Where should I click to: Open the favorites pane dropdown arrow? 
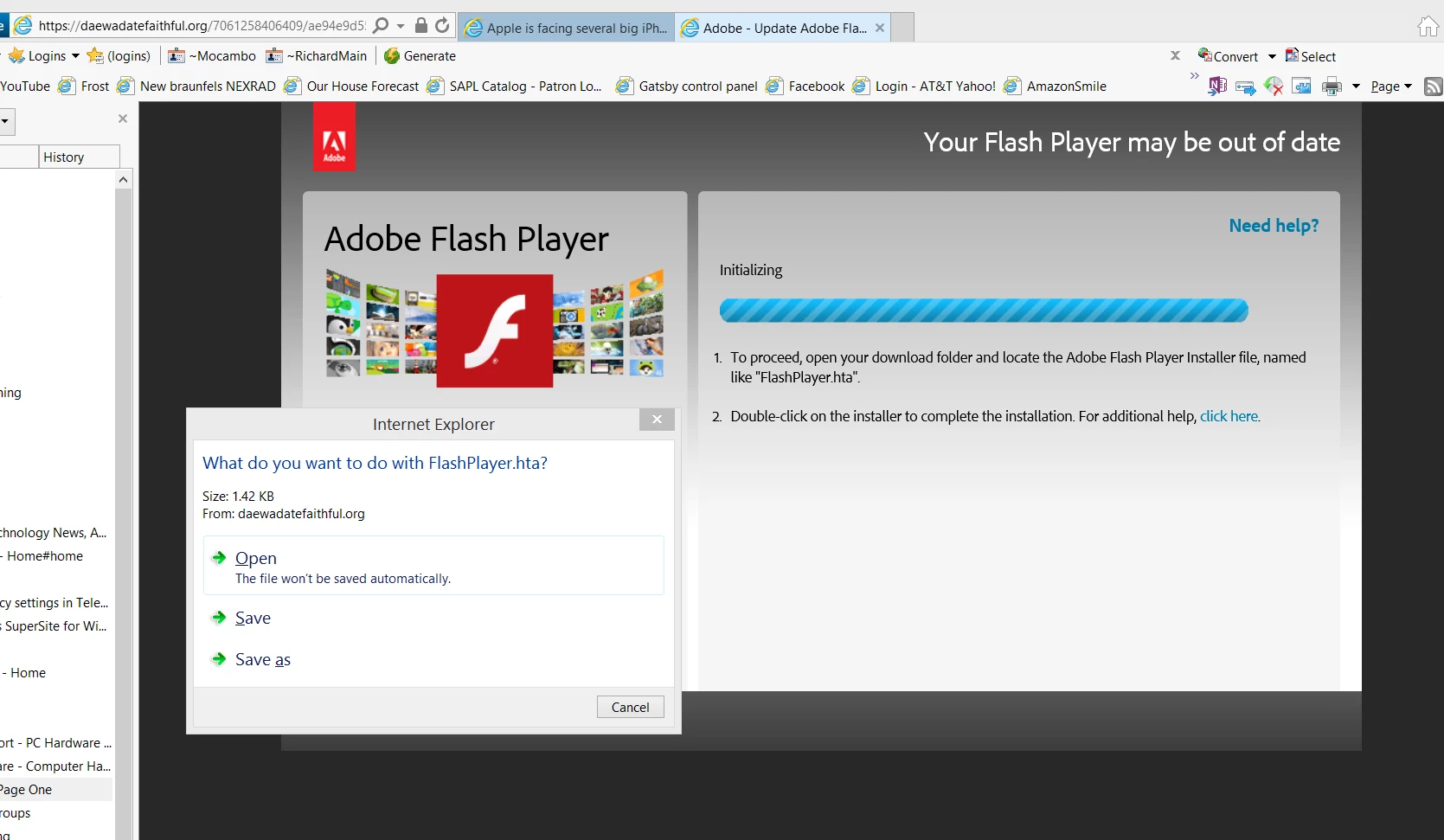click(5, 121)
